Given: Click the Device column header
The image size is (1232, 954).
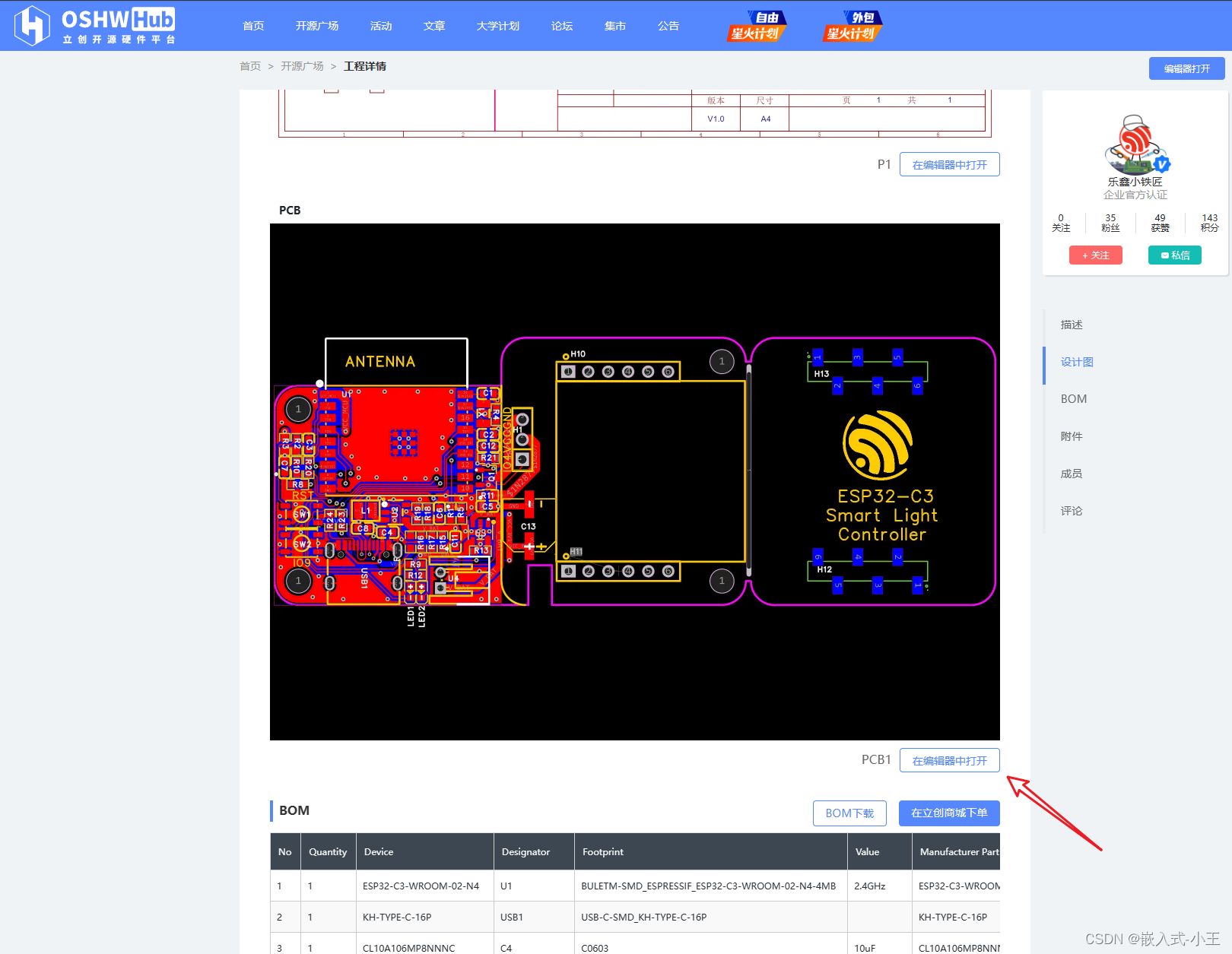Looking at the screenshot, I should (425, 851).
